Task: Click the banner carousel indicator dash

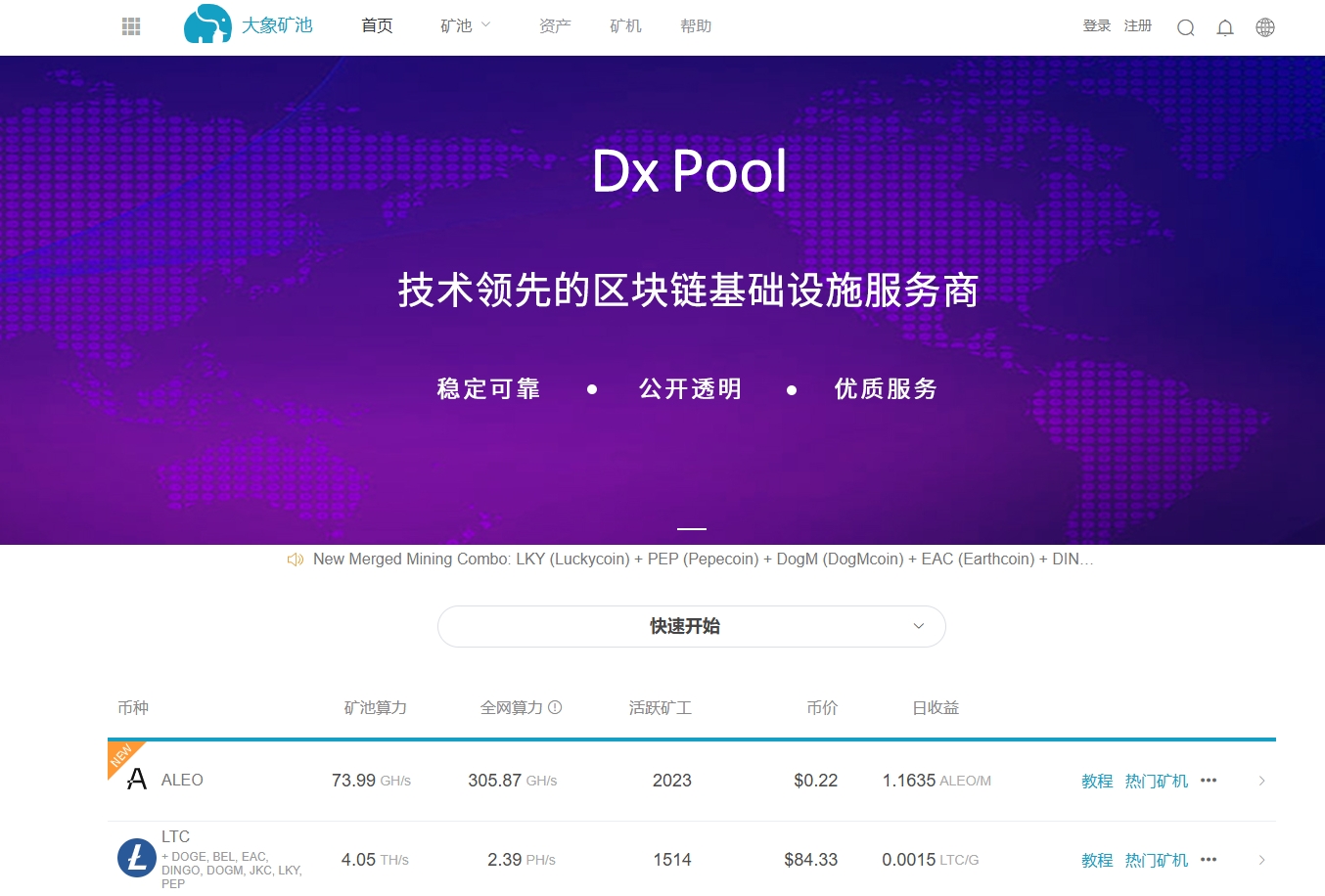Action: (x=692, y=528)
